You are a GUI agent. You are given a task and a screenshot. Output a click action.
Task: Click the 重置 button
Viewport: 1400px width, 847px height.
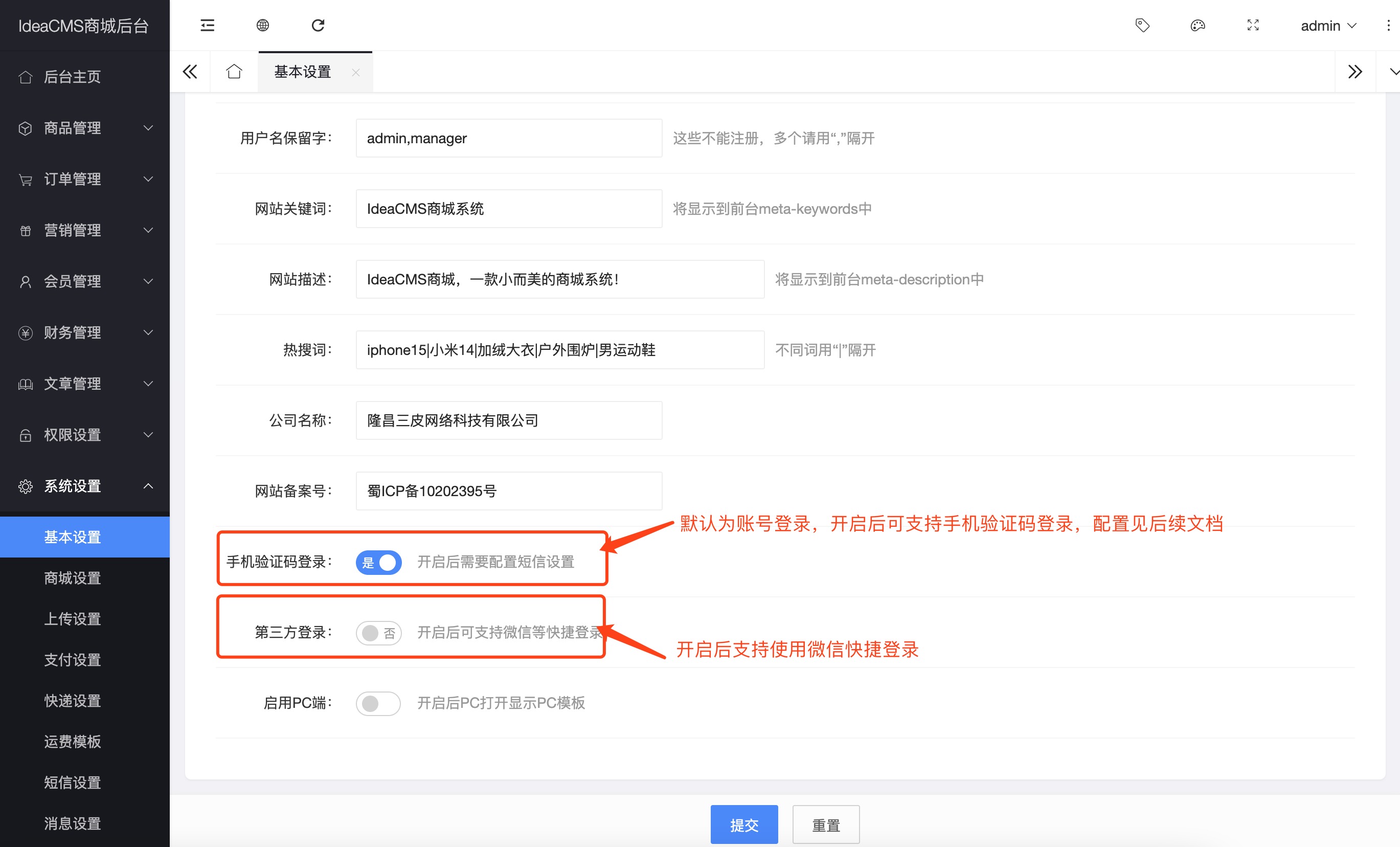tap(826, 824)
